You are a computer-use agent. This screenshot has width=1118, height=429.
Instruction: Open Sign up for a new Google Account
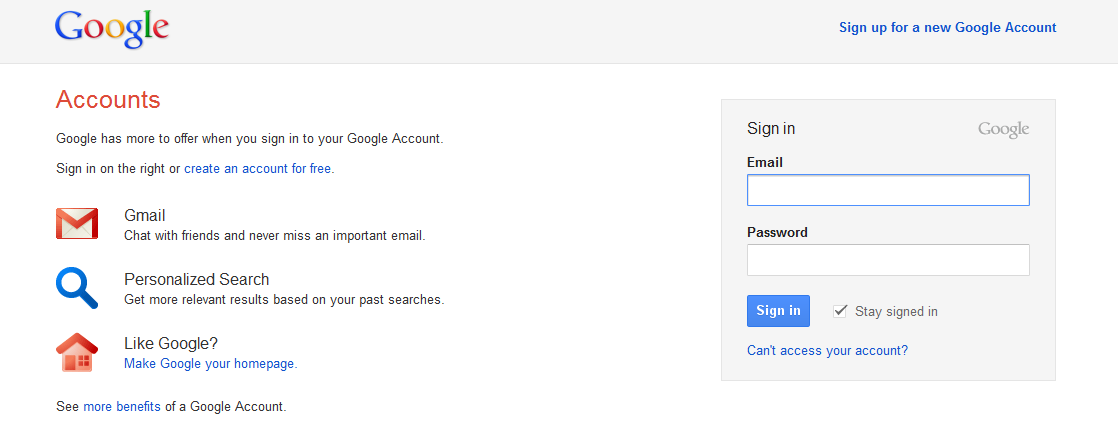947,28
